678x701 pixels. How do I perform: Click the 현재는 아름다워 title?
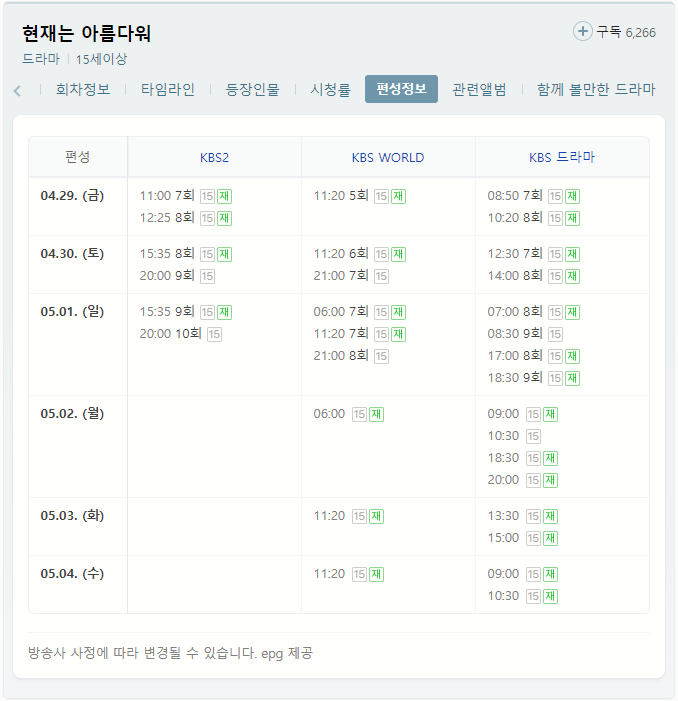(87, 34)
